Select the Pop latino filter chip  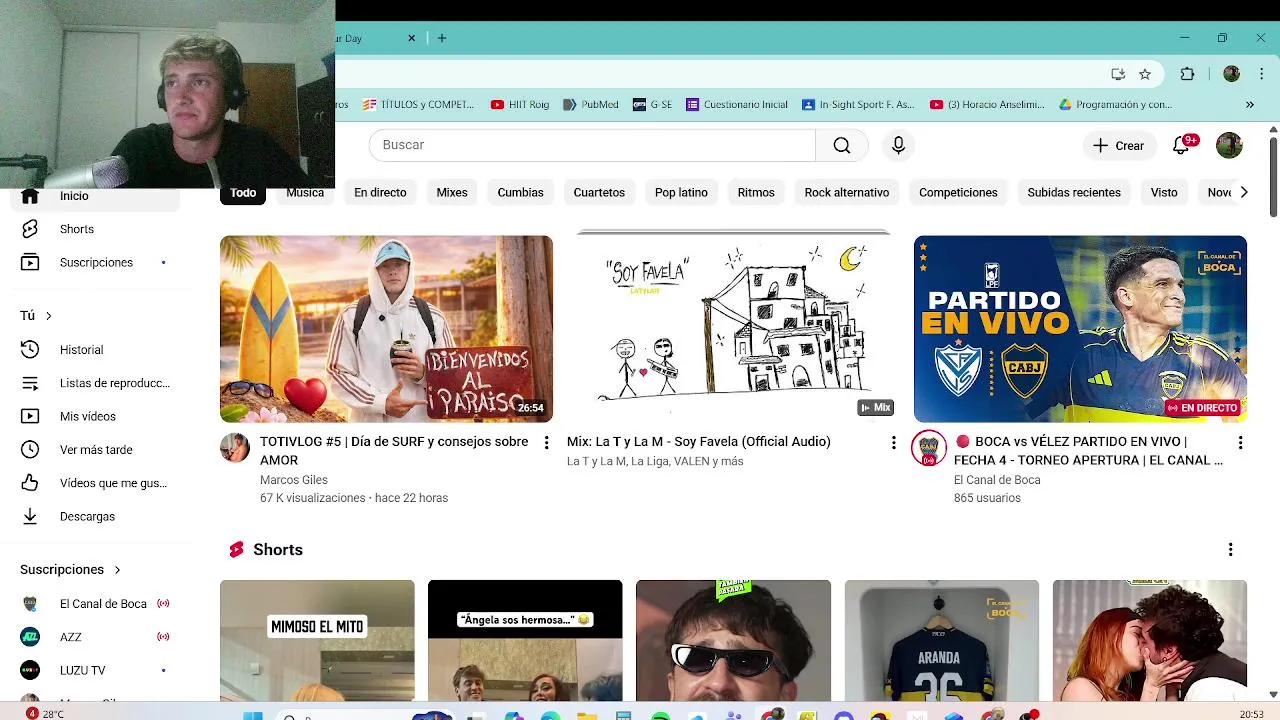click(681, 192)
